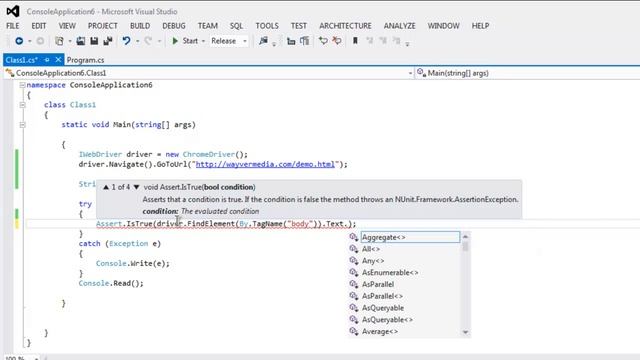640x360 pixels.
Task: Click the Undo arrow icon
Action: point(127,41)
